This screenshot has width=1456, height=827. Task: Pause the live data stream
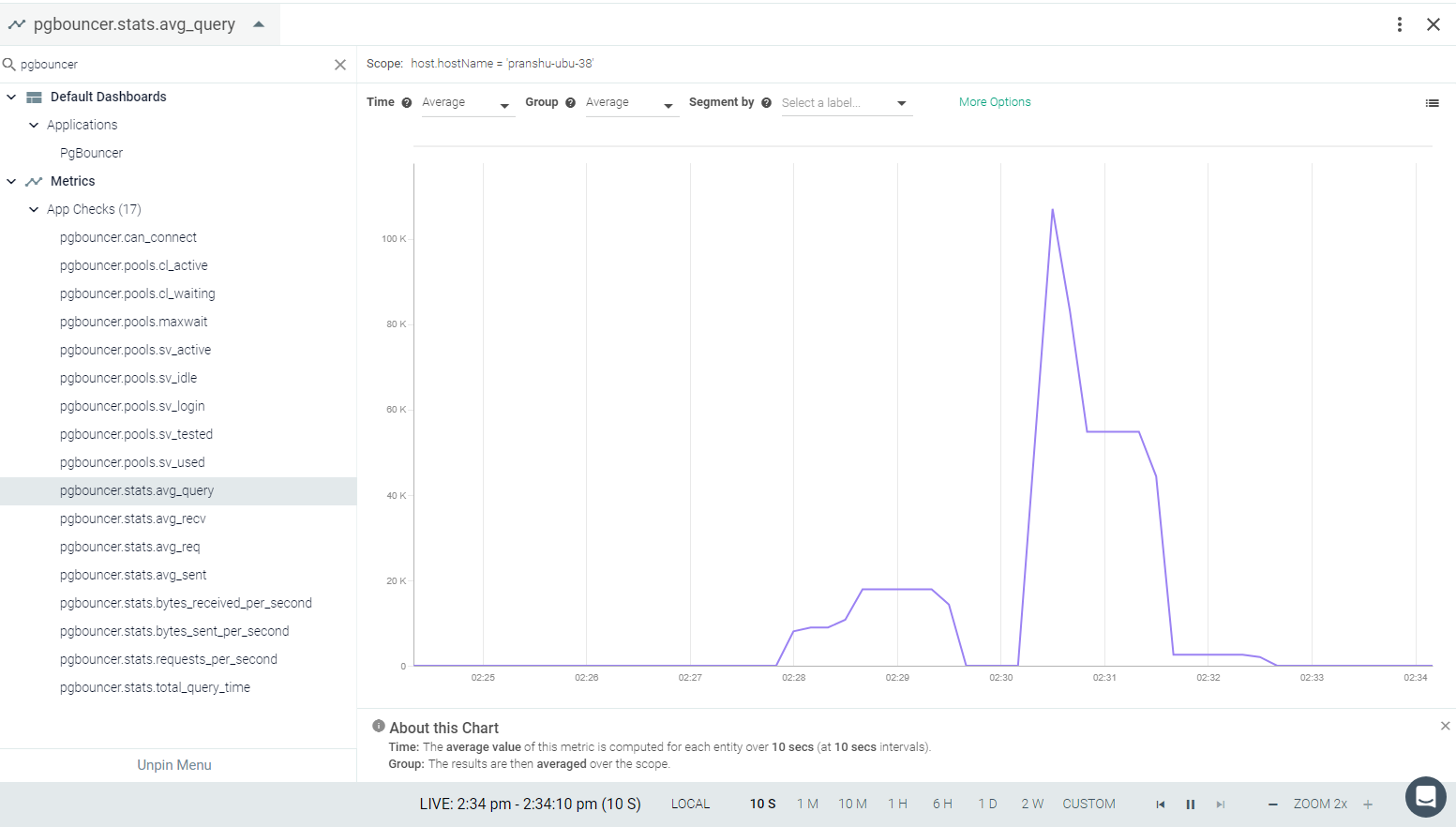point(1191,804)
